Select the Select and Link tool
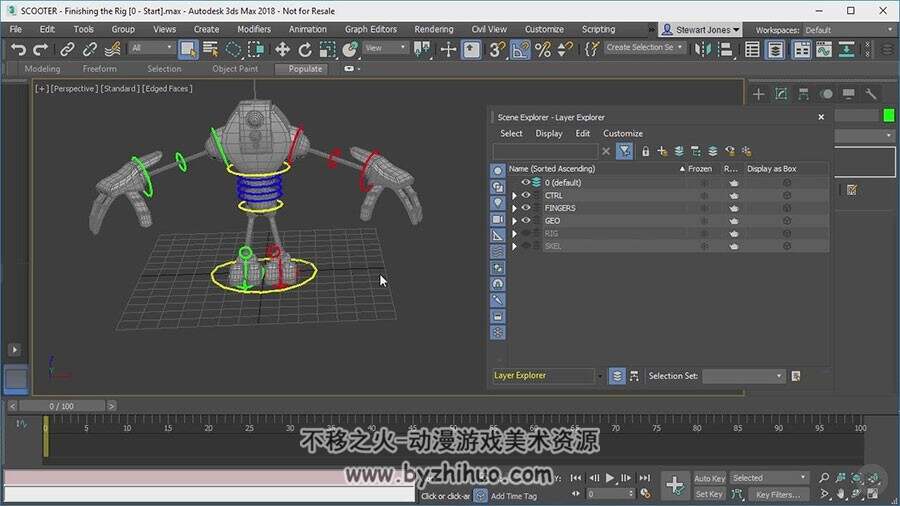The width and height of the screenshot is (900, 506). tap(67, 49)
